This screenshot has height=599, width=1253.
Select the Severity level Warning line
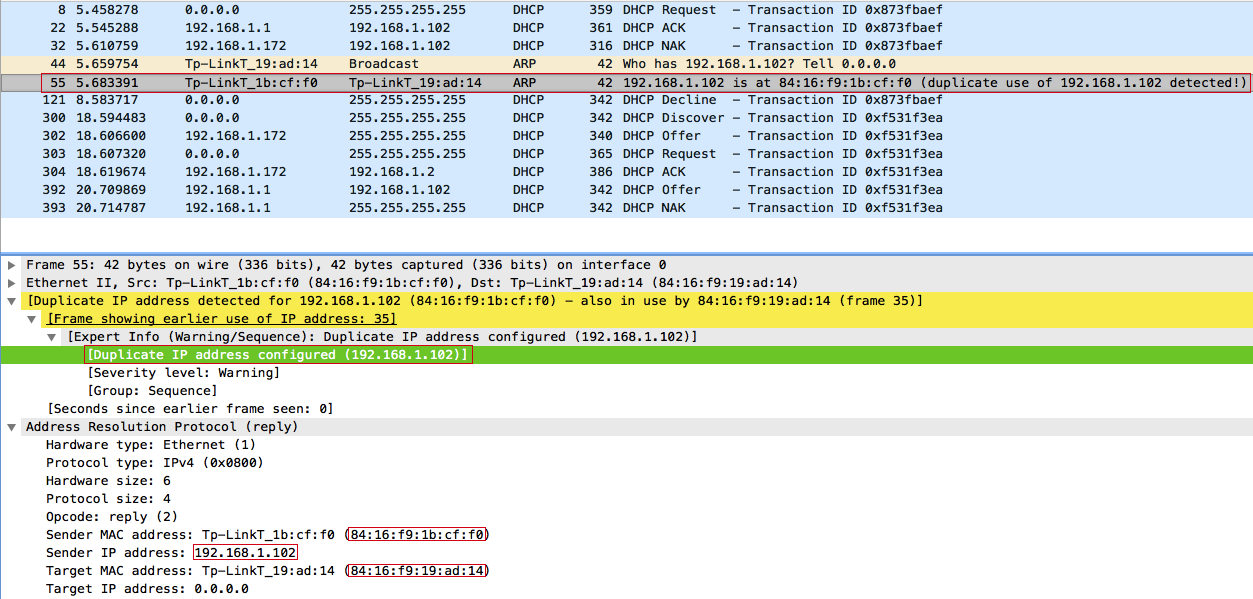pos(184,373)
